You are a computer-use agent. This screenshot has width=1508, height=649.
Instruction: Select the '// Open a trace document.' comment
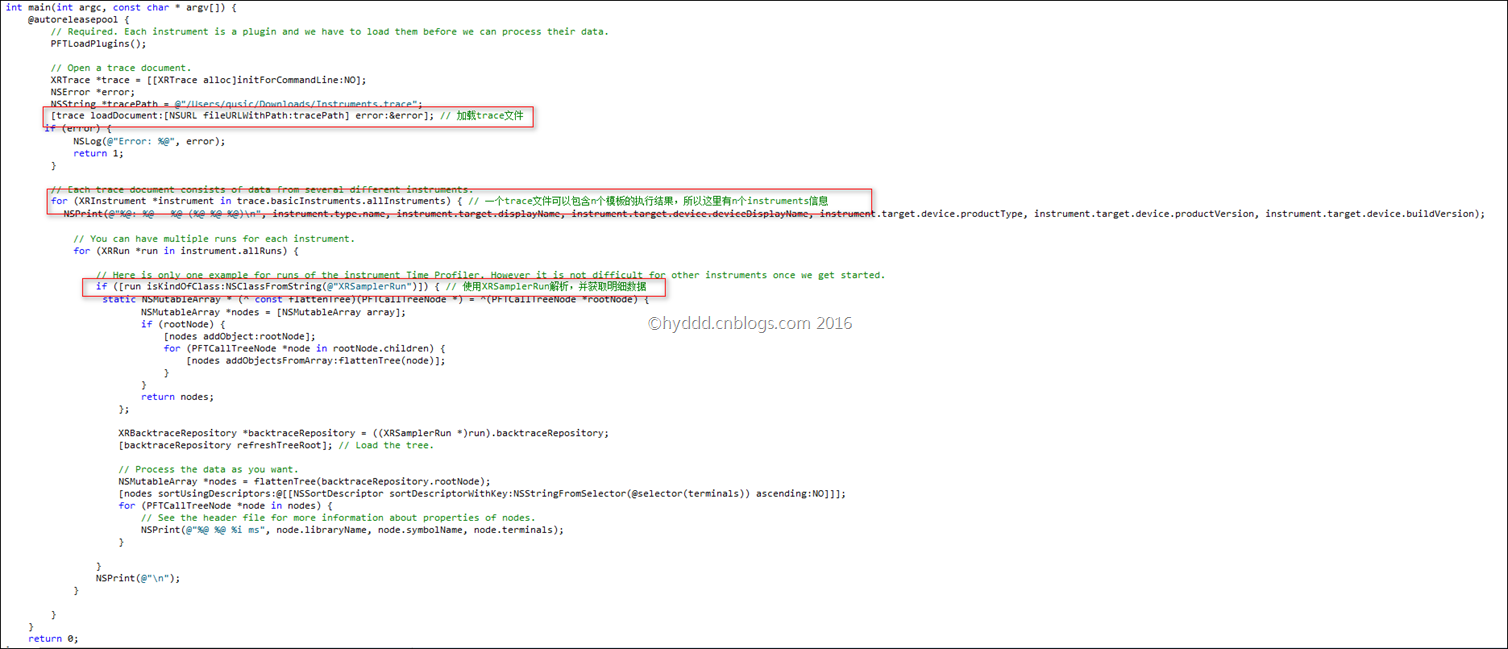pyautogui.click(x=120, y=68)
